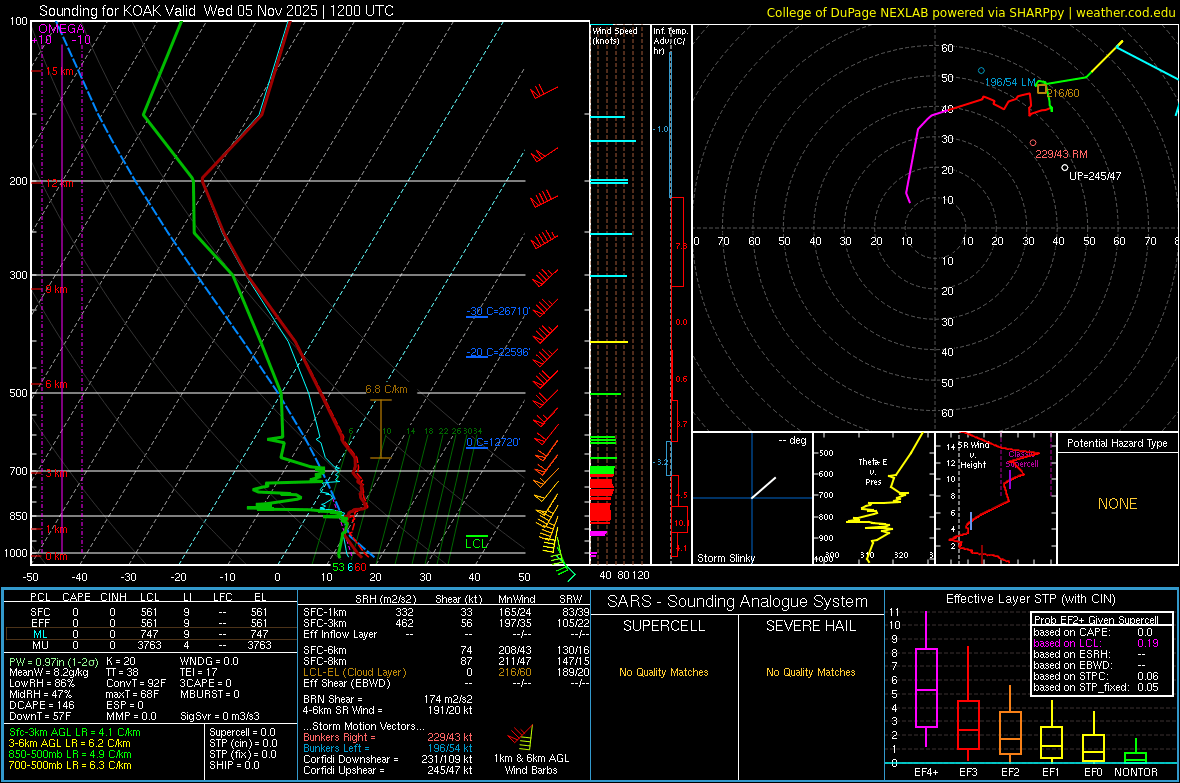Click the BRN Shear value row
This screenshot has height=783, width=1180.
[388, 699]
